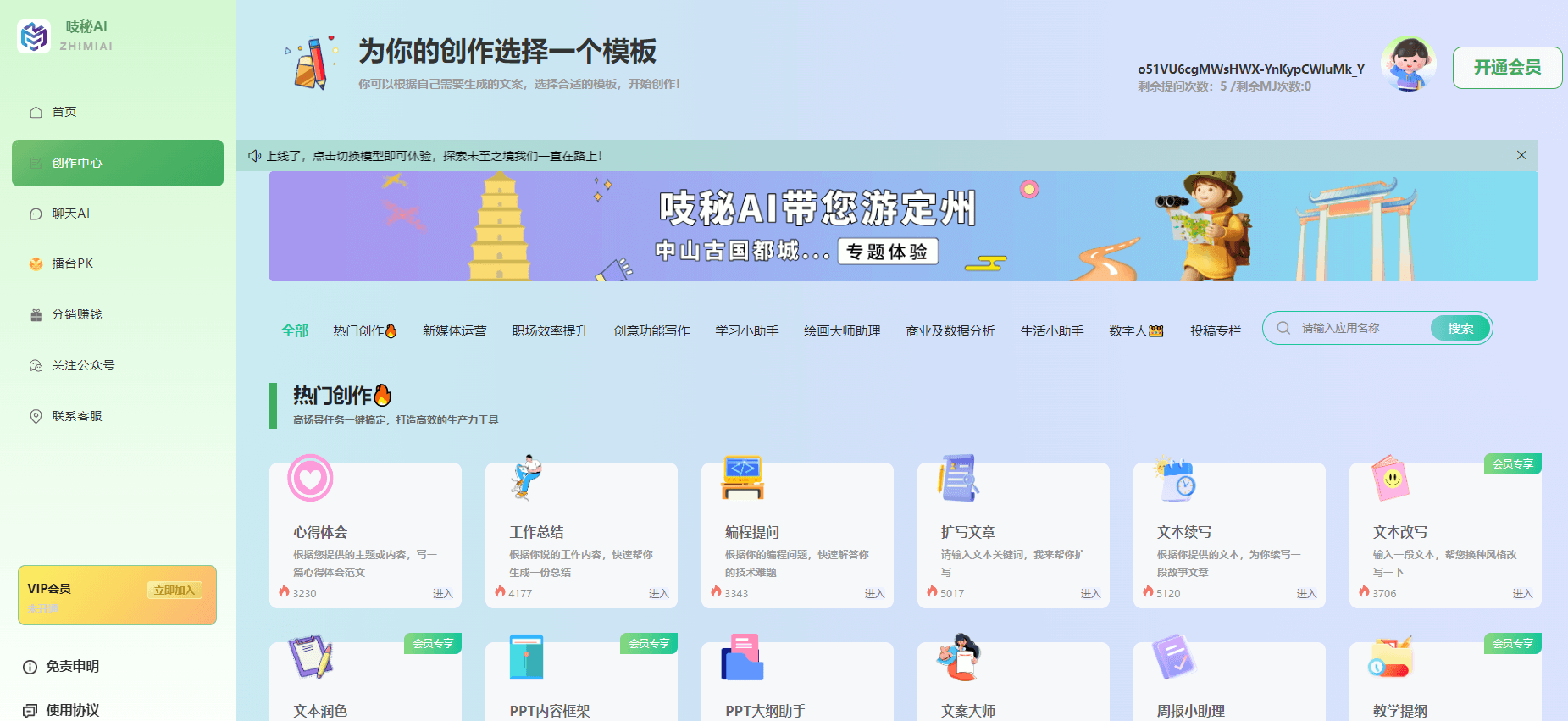The height and width of the screenshot is (721, 1568).
Task: Open 聊天AI chat bubble icon
Action: 36,214
